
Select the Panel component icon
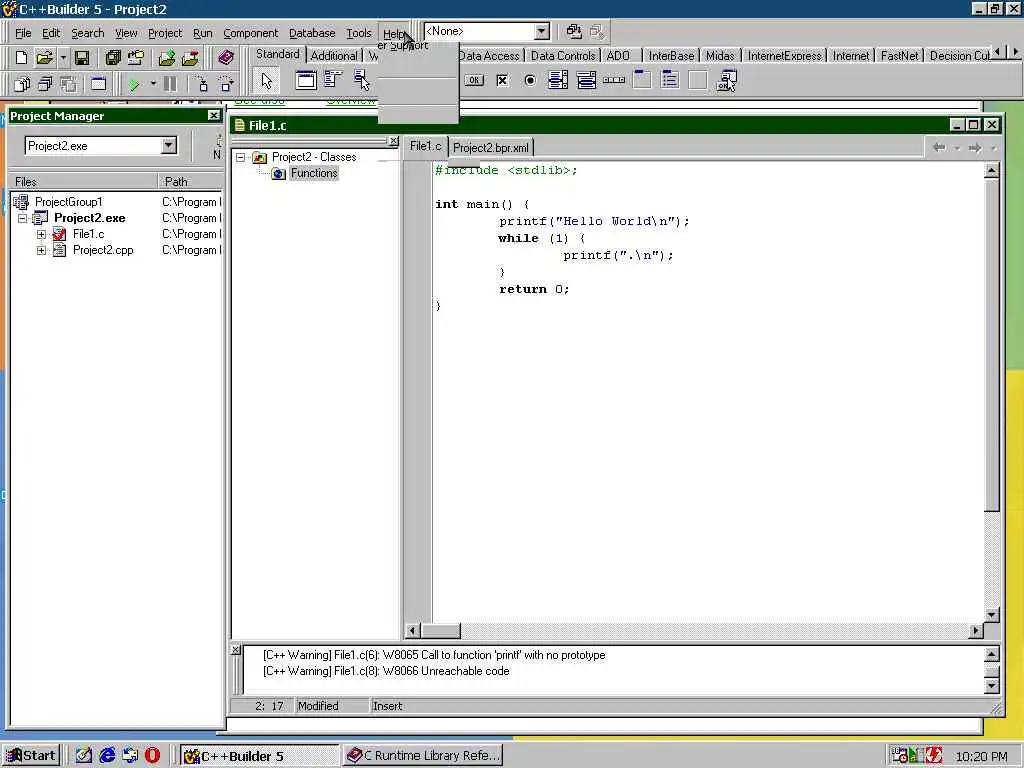(698, 80)
